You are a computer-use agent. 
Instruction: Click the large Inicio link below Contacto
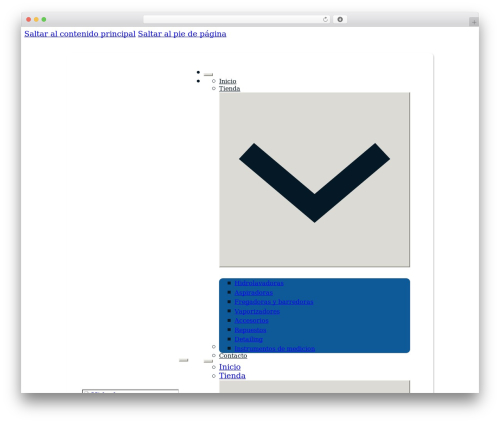[230, 367]
